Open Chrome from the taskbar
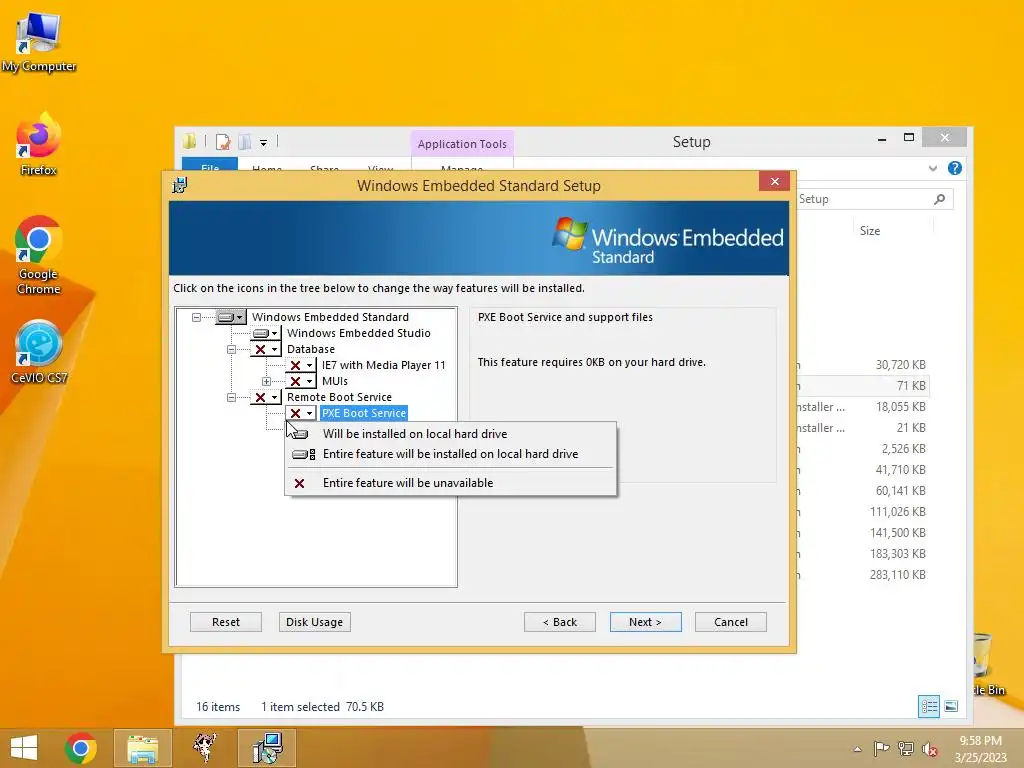 click(x=81, y=748)
